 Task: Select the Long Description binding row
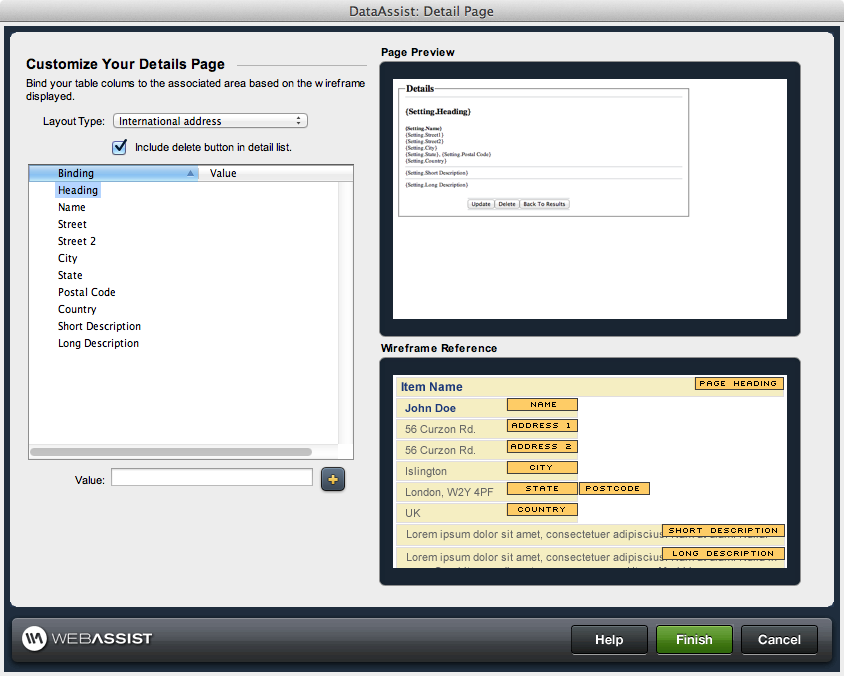[x=98, y=343]
